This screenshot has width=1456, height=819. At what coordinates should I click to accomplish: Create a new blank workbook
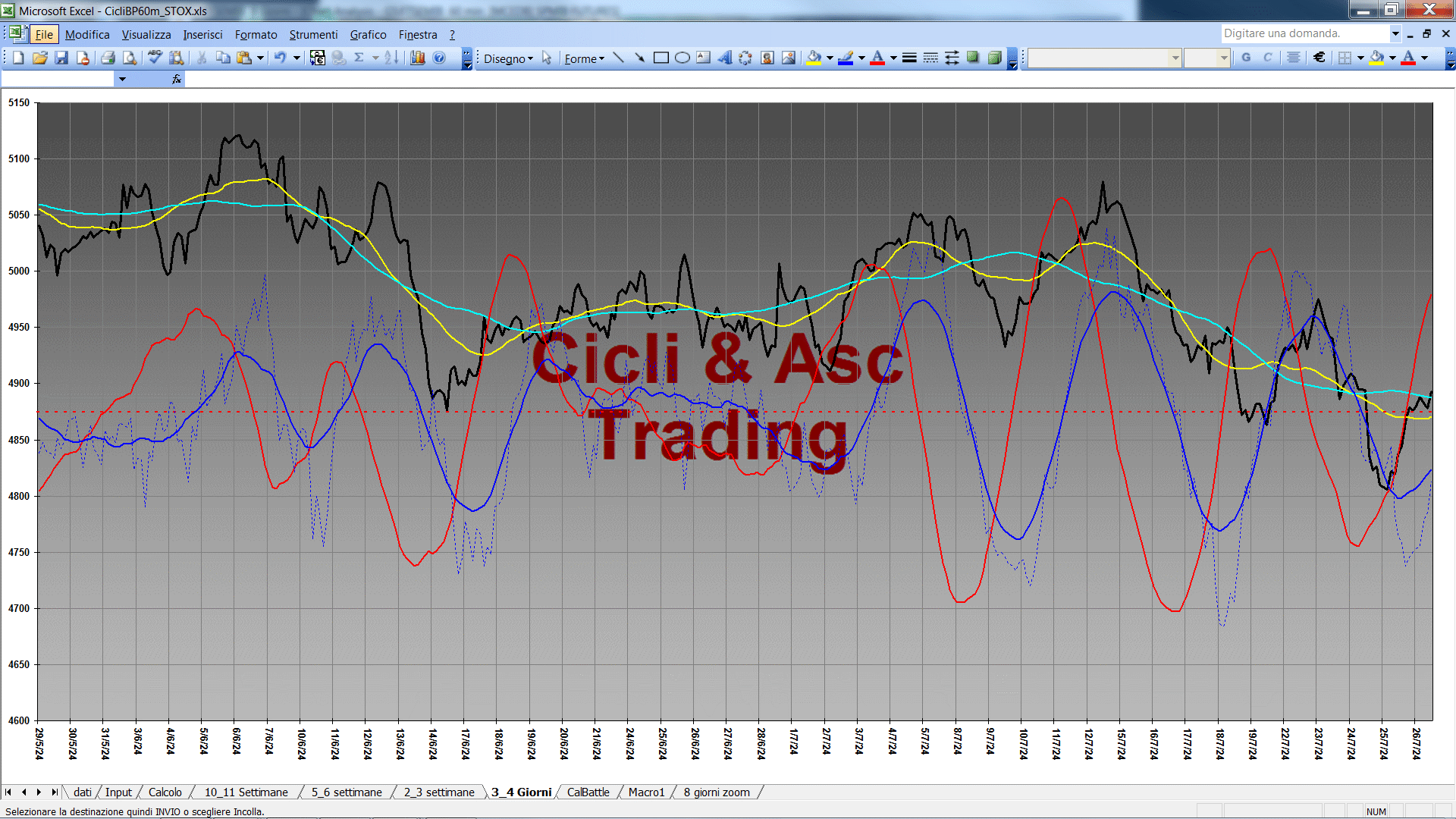tap(18, 58)
